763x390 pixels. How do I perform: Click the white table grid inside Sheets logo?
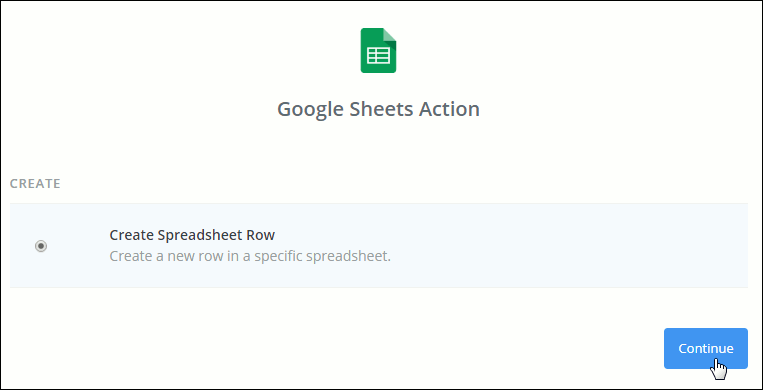click(x=378, y=56)
